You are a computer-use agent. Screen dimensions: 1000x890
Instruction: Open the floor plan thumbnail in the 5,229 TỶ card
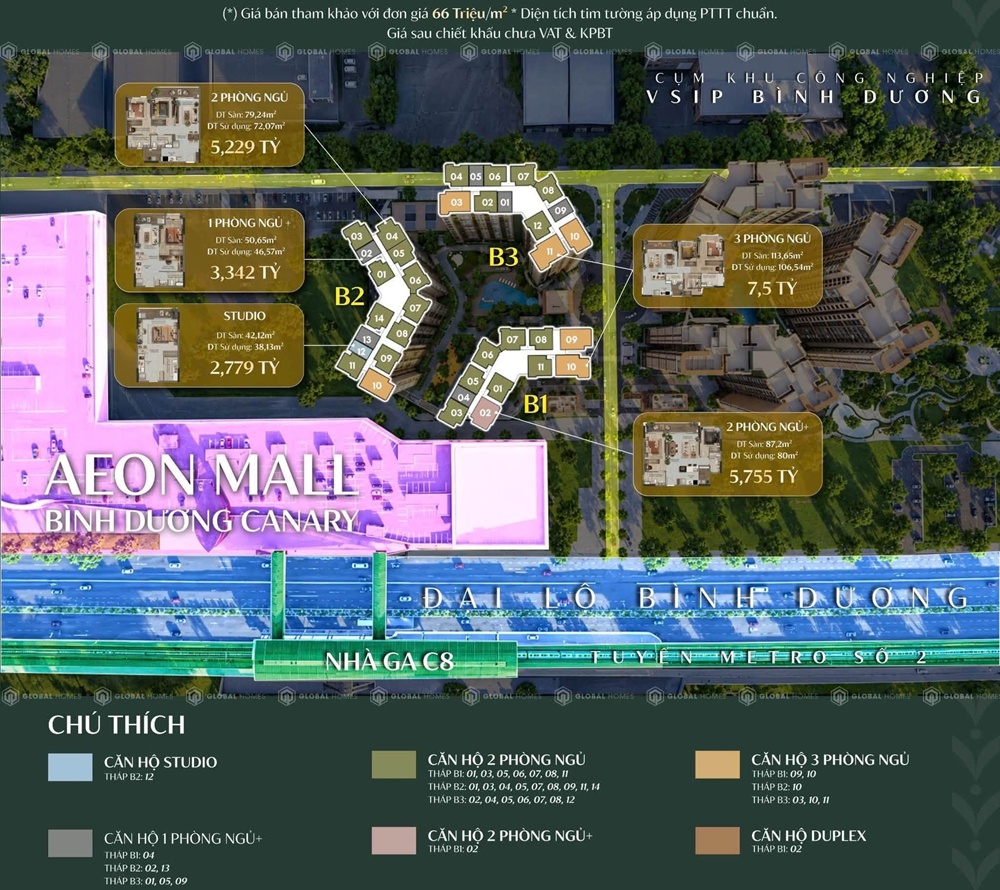[163, 126]
